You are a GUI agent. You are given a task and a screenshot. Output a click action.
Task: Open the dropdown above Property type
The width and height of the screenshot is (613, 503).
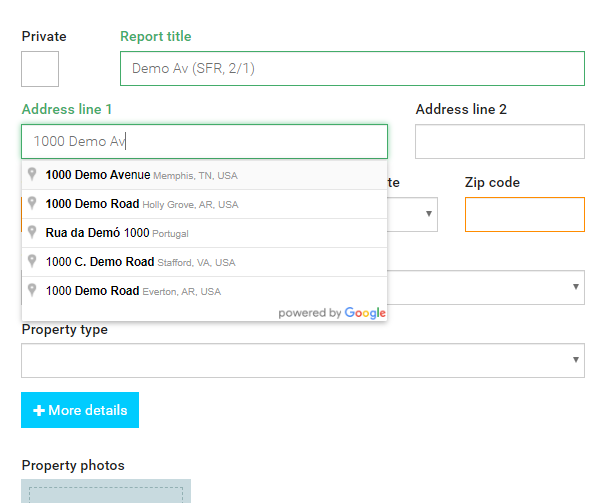(486, 287)
